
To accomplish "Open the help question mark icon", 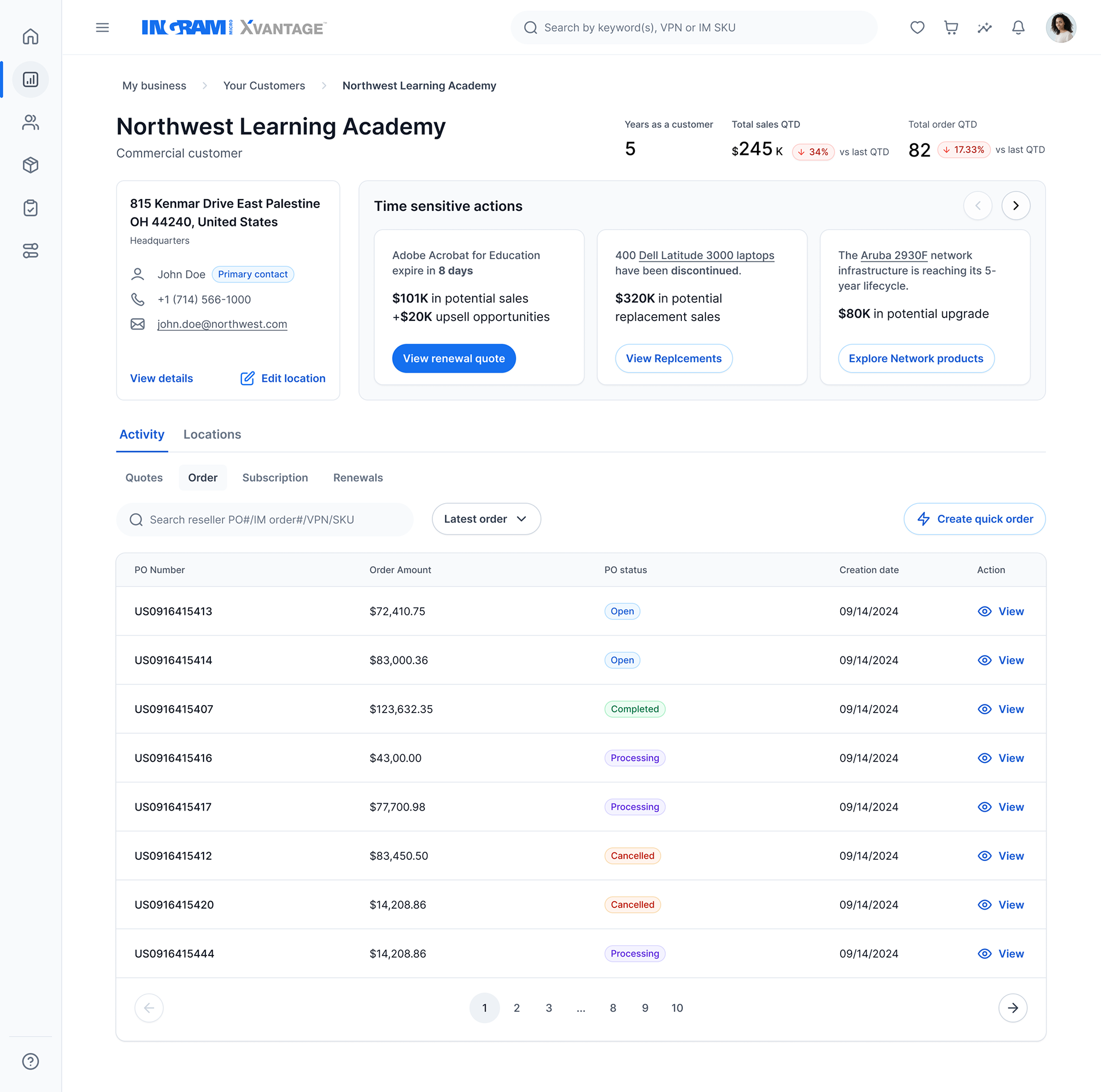I will [30, 1061].
